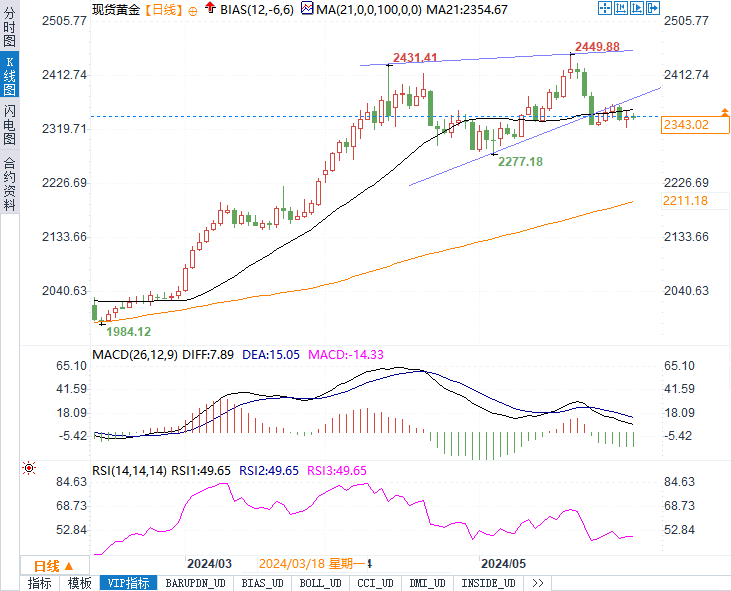Image resolution: width=731 pixels, height=591 pixels.
Task: Click the 指标 button in bottom bar
Action: 40,583
